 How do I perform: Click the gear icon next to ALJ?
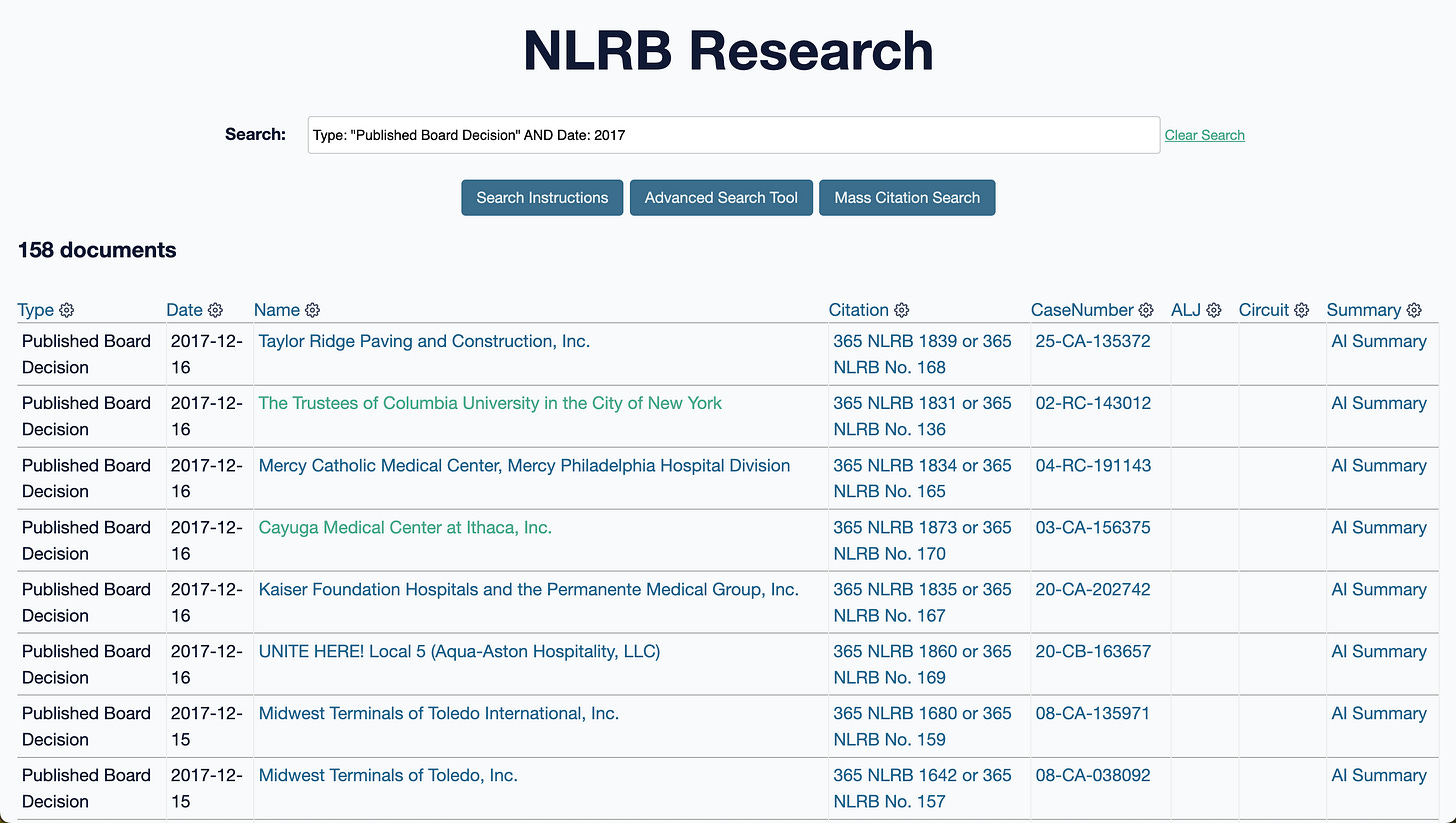[x=1214, y=310]
